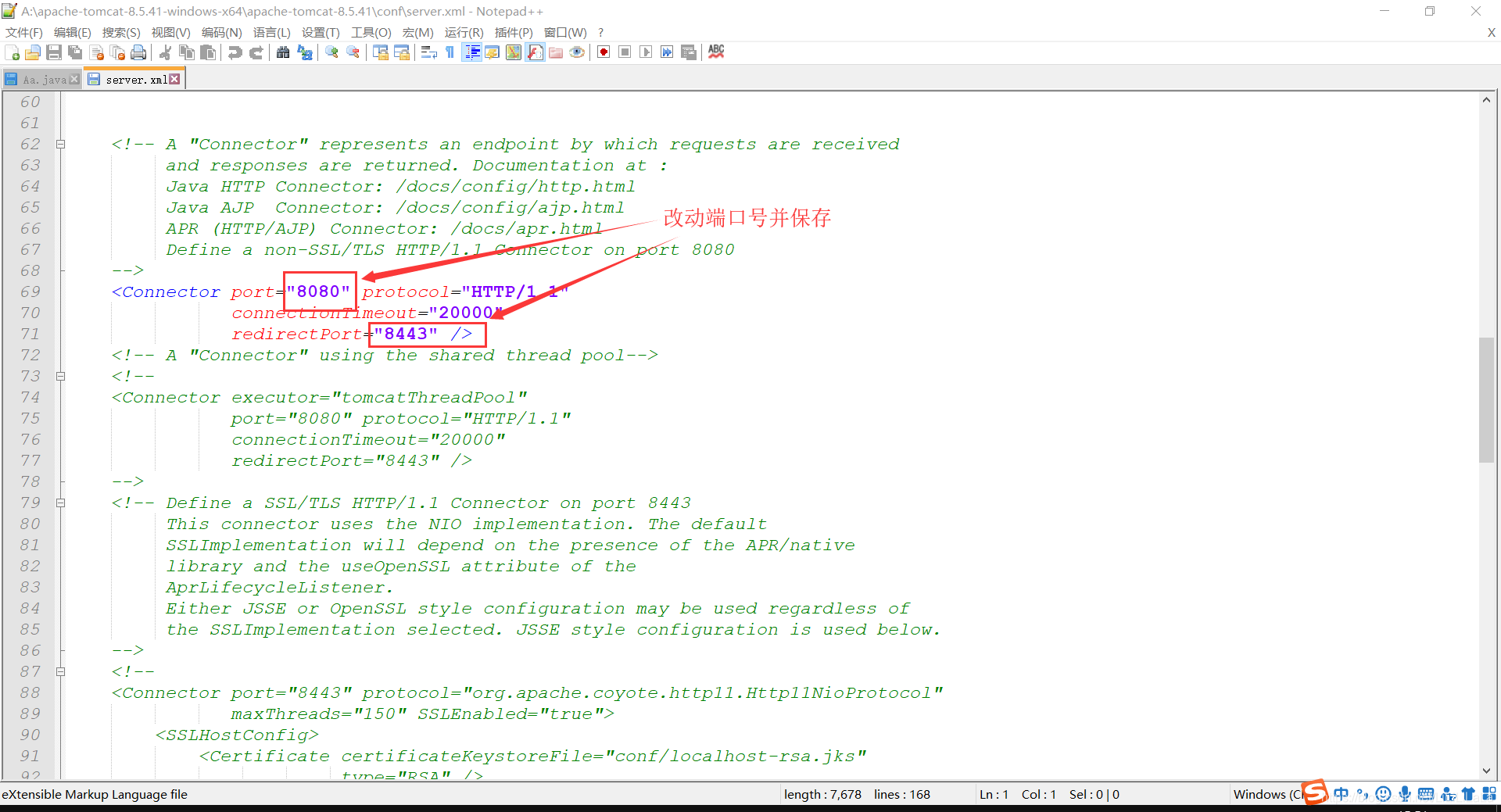Viewport: 1501px width, 812px height.
Task: Click the Paste clipboard icon
Action: [208, 52]
